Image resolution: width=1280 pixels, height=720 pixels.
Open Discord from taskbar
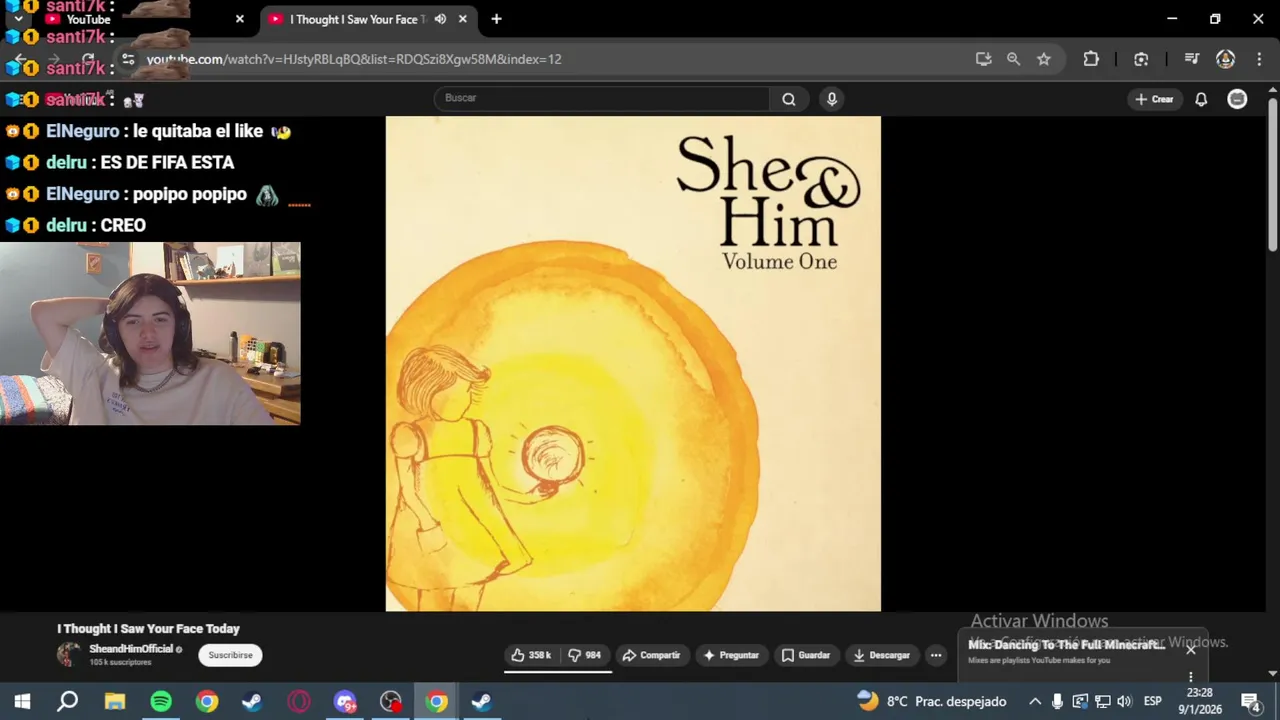click(345, 701)
